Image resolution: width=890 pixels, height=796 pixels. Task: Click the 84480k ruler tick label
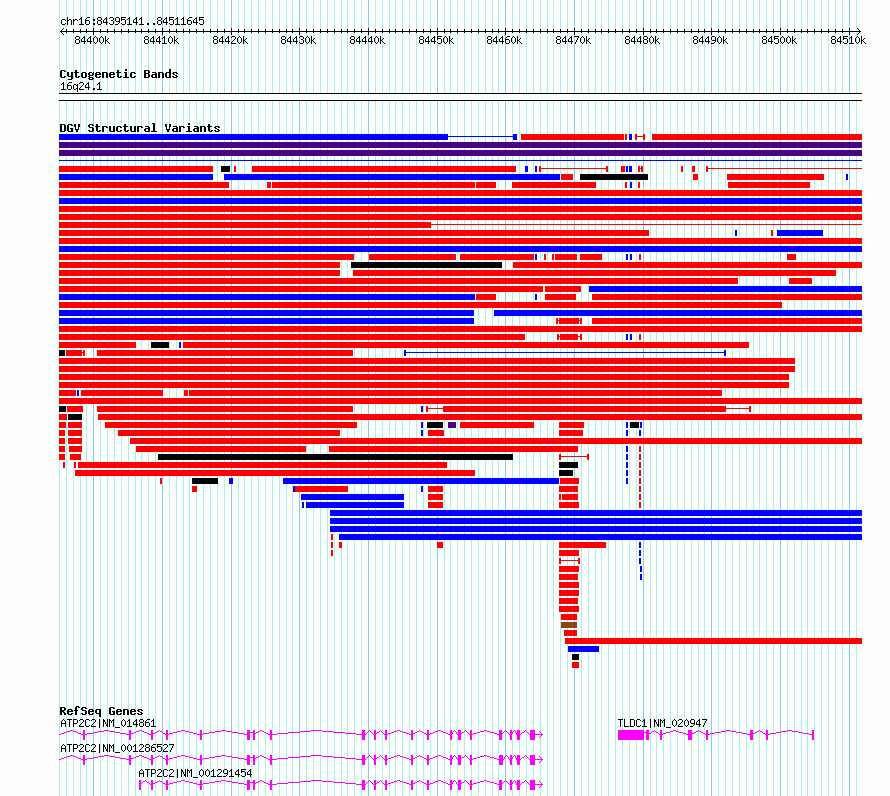pyautogui.click(x=642, y=40)
